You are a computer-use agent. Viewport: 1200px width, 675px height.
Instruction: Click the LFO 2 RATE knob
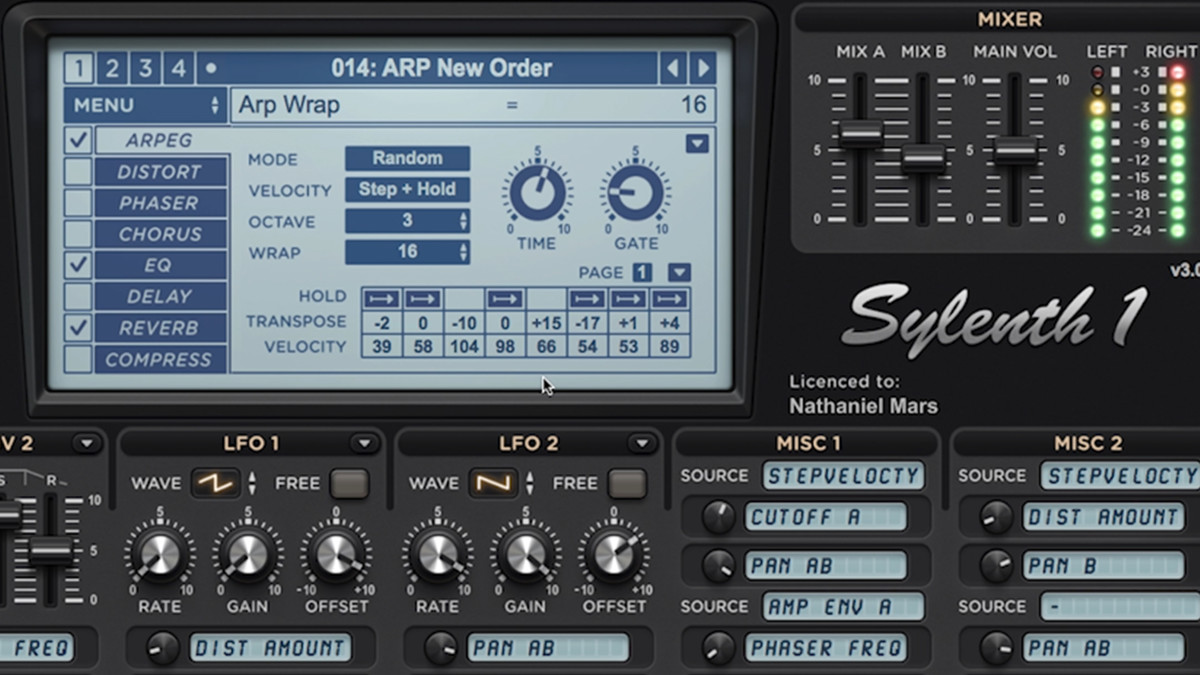pos(438,554)
